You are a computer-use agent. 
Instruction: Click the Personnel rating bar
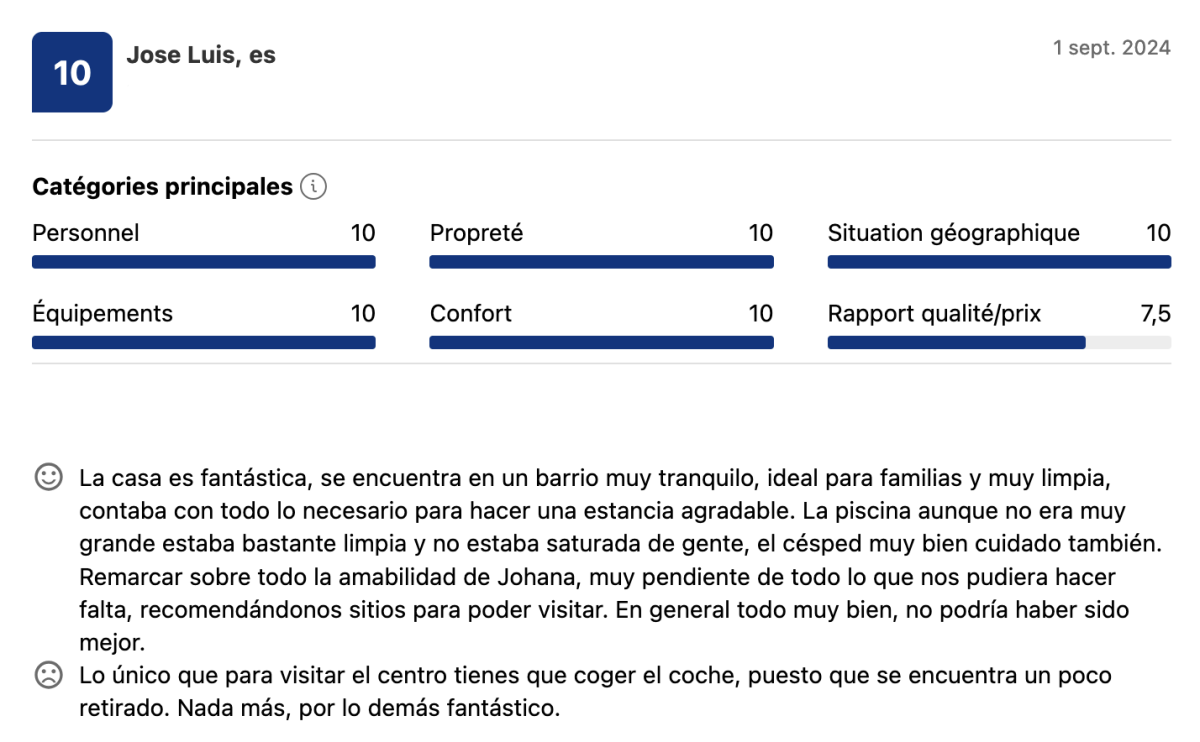204,262
